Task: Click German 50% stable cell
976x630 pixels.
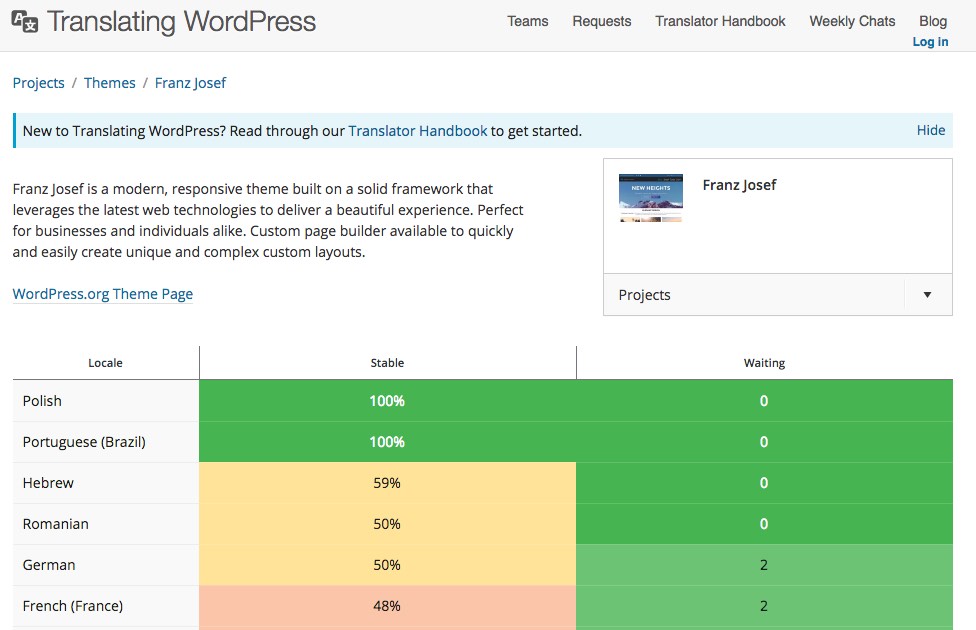Action: pos(387,565)
